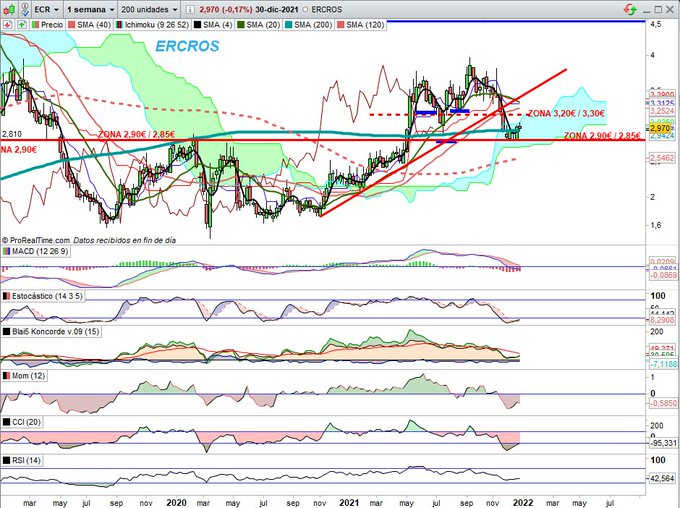Click the tools icon beside ECR
The width and height of the screenshot is (680, 508).
tap(25, 9)
